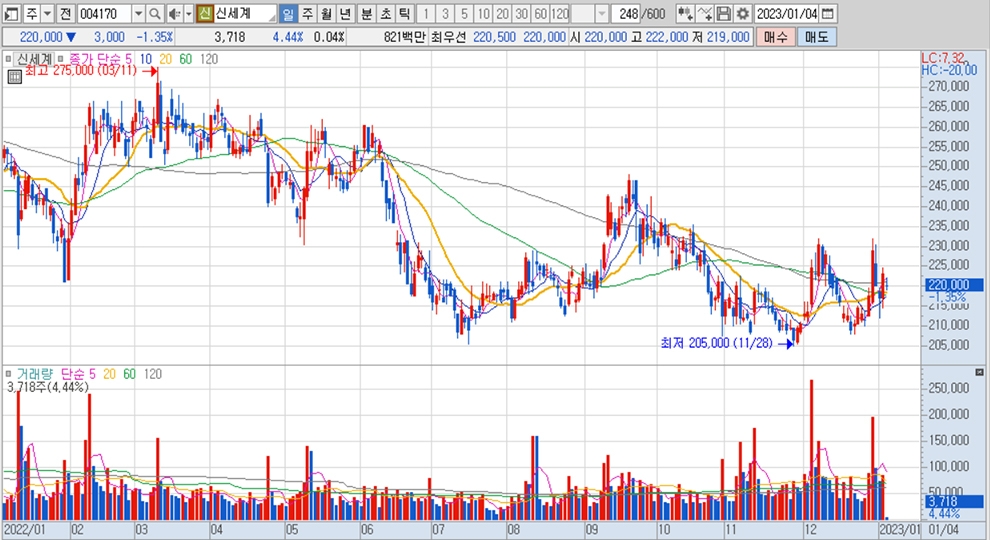
Task: Open the chart settings gear
Action: click(742, 14)
